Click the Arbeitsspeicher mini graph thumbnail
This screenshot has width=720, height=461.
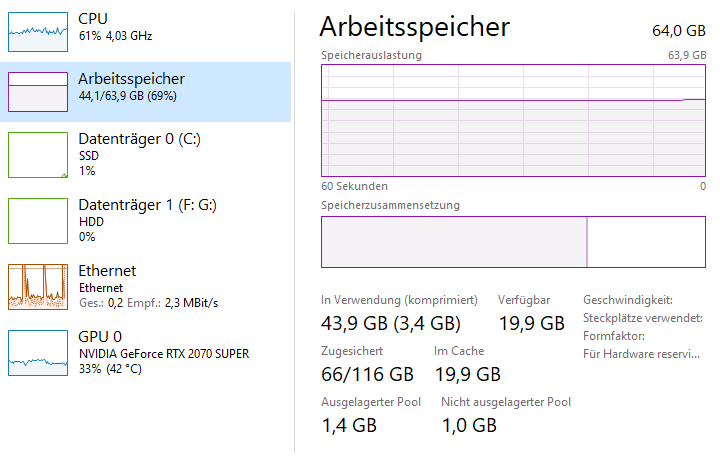(x=38, y=92)
